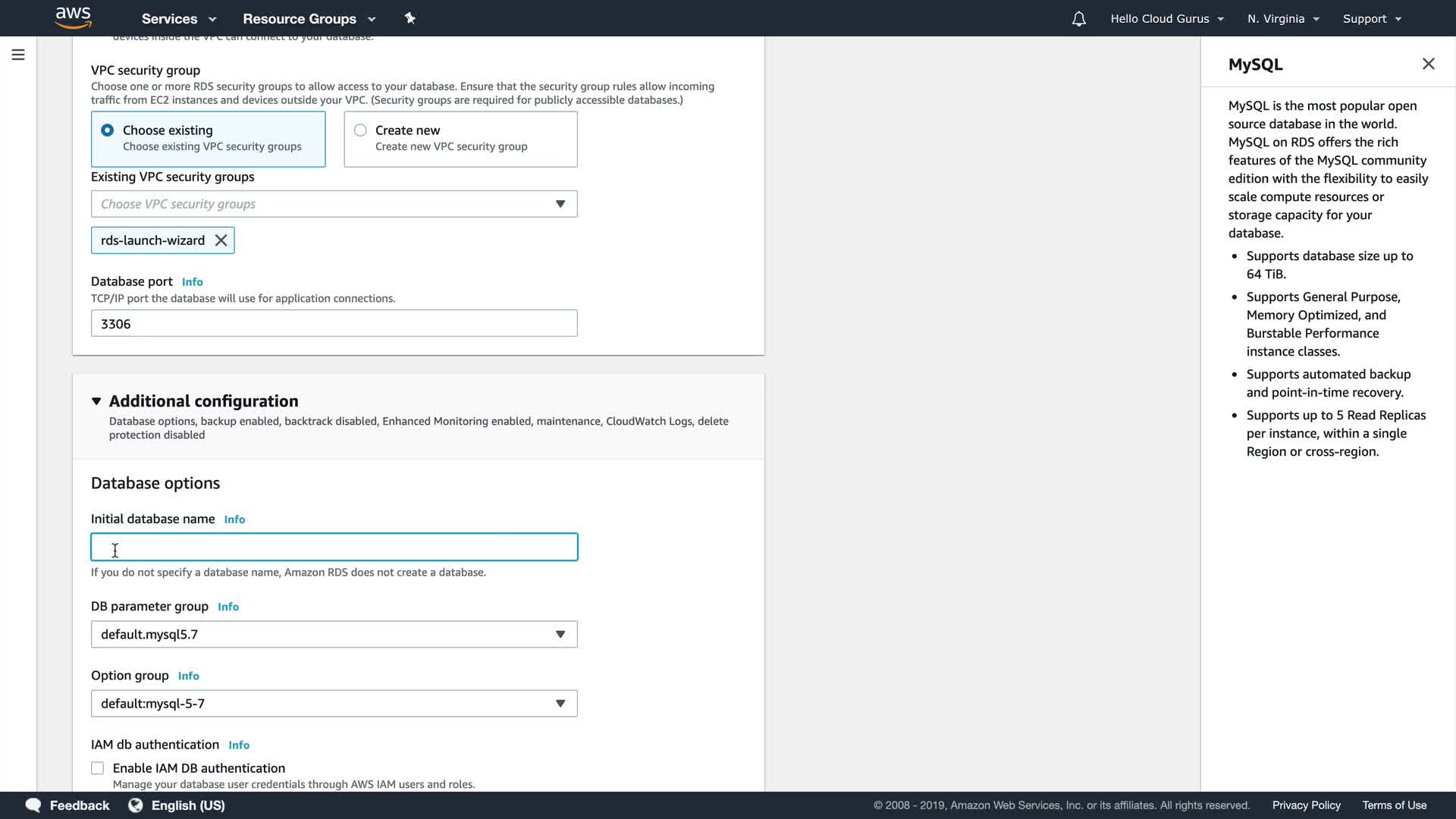Open the DB parameter group dropdown
Screen dimensions: 1456x819
click(334, 635)
